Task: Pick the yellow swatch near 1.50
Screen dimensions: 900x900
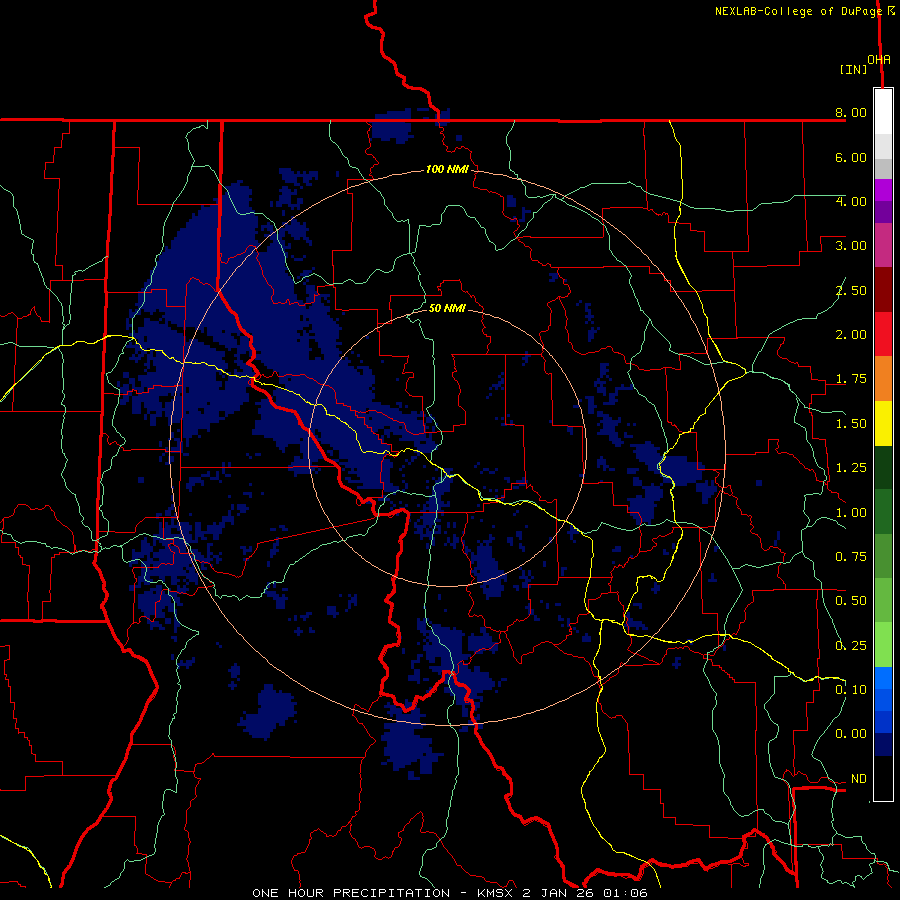Action: click(x=883, y=423)
